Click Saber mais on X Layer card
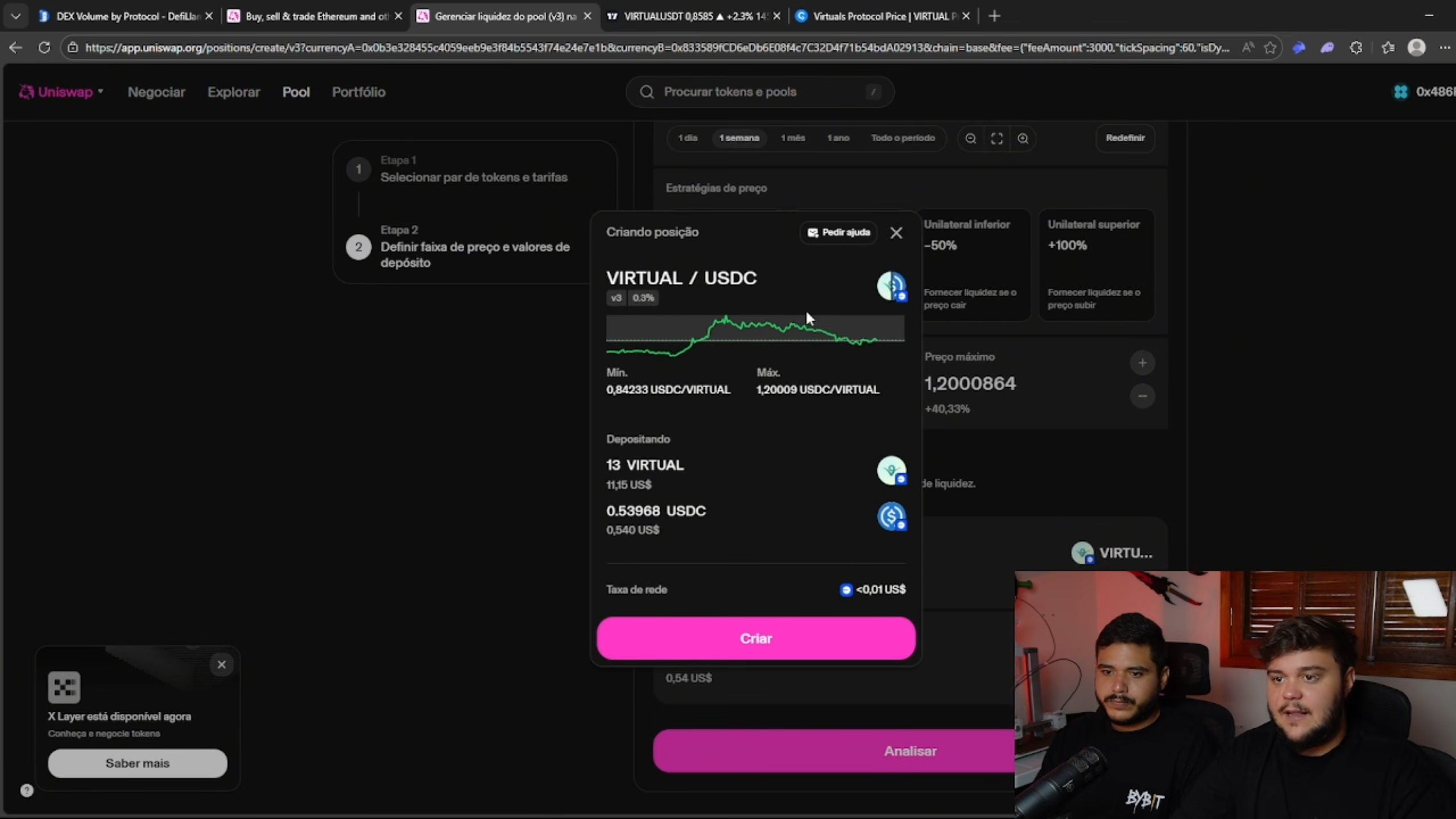 138,763
